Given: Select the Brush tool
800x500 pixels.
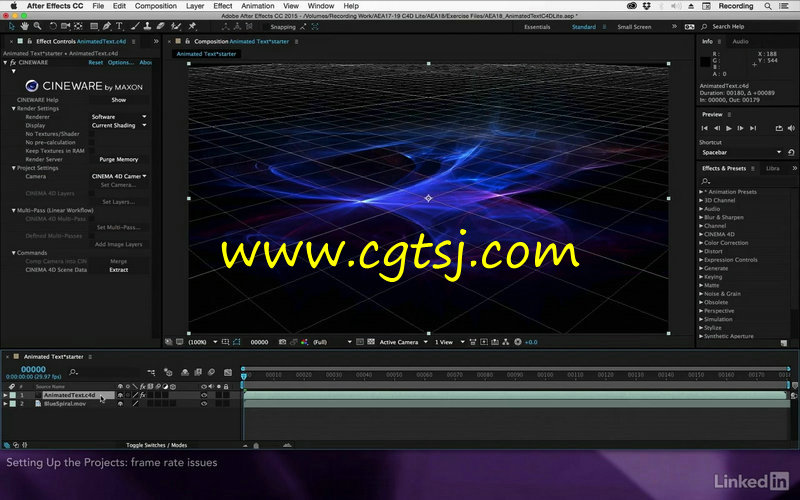Looking at the screenshot, I should [x=135, y=26].
